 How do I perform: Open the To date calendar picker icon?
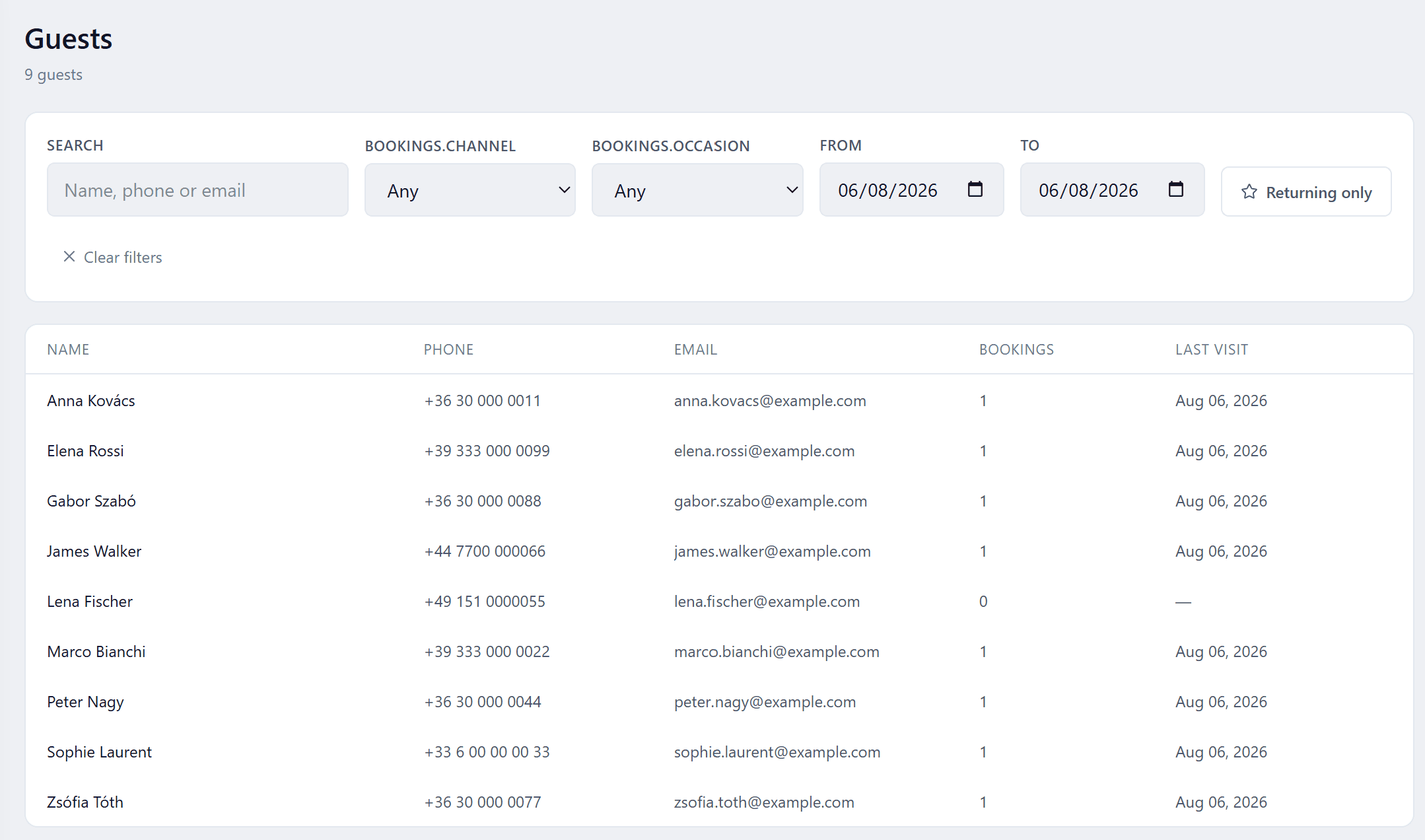click(x=1175, y=190)
